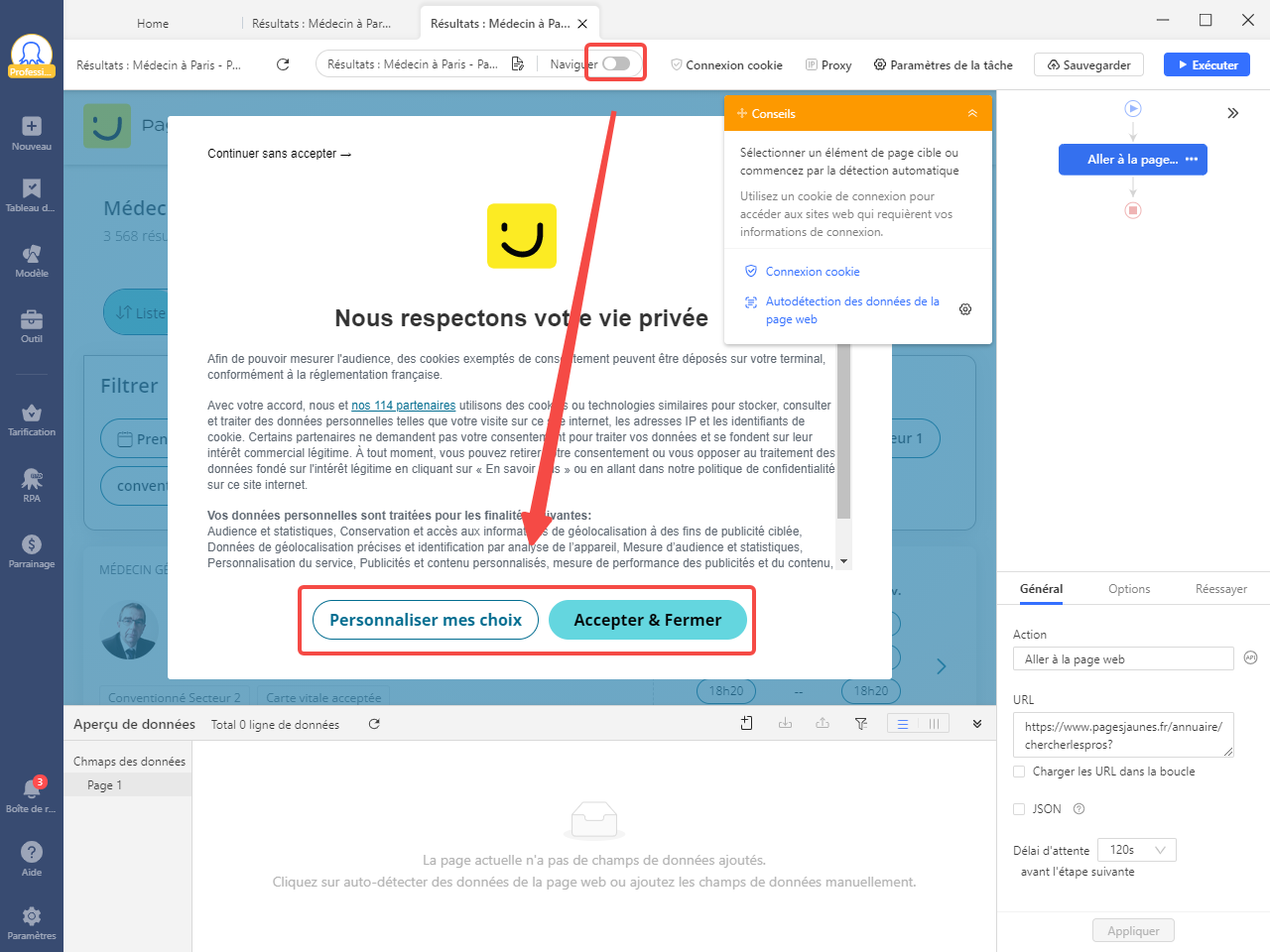Open Connexion cookie in top toolbar

pos(726,64)
